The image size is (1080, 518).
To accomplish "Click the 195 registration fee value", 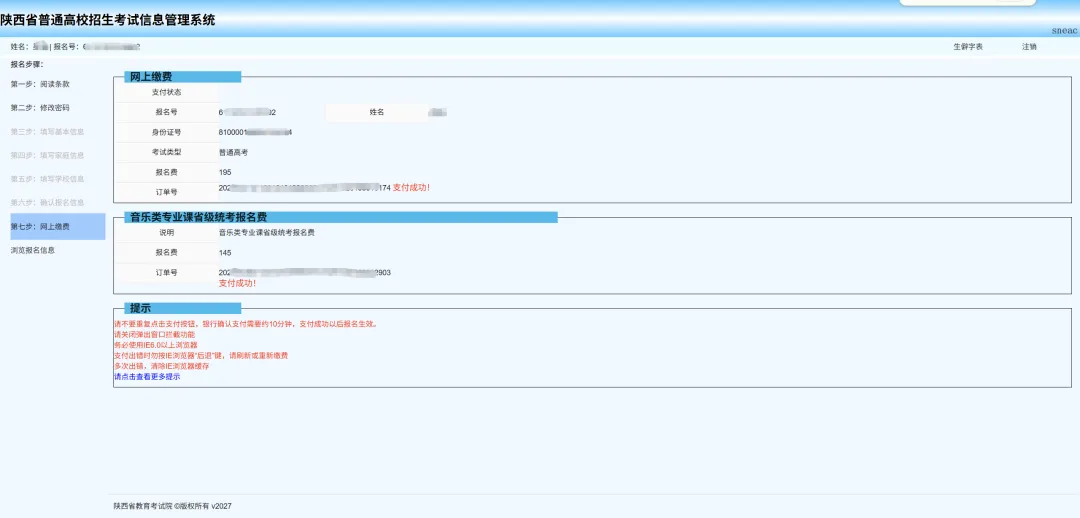I will pyautogui.click(x=225, y=172).
